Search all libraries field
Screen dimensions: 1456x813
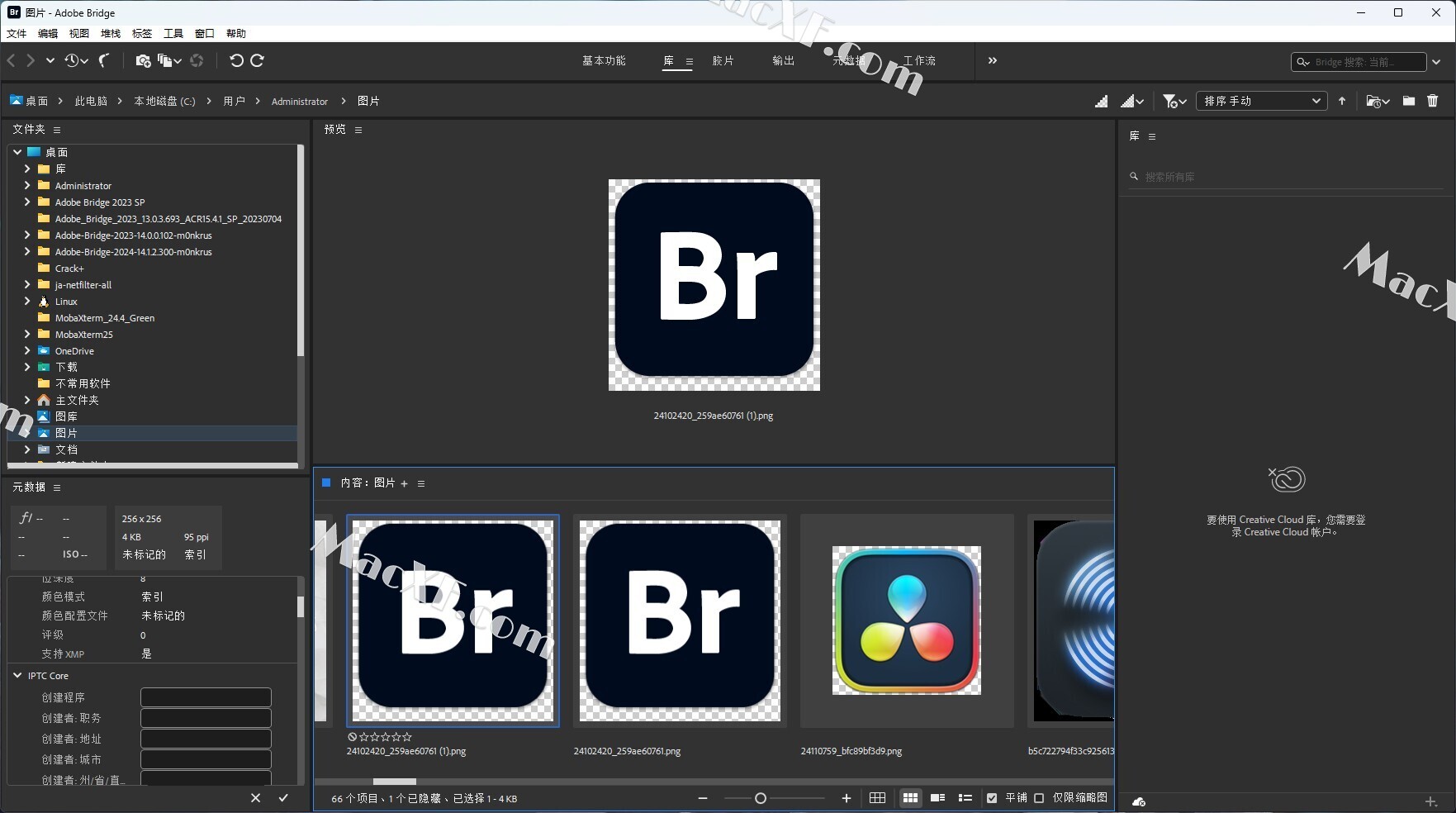1287,176
